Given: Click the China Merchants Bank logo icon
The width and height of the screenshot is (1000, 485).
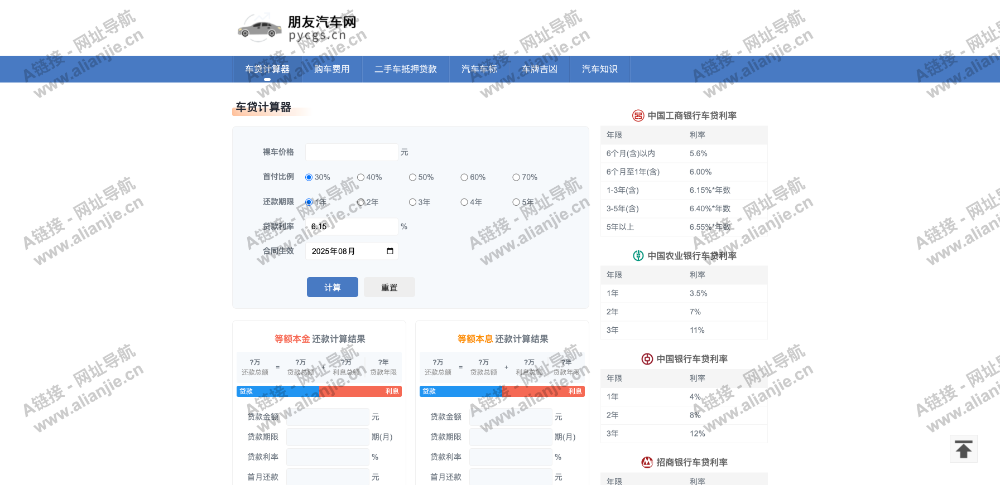Looking at the screenshot, I should click(x=647, y=462).
